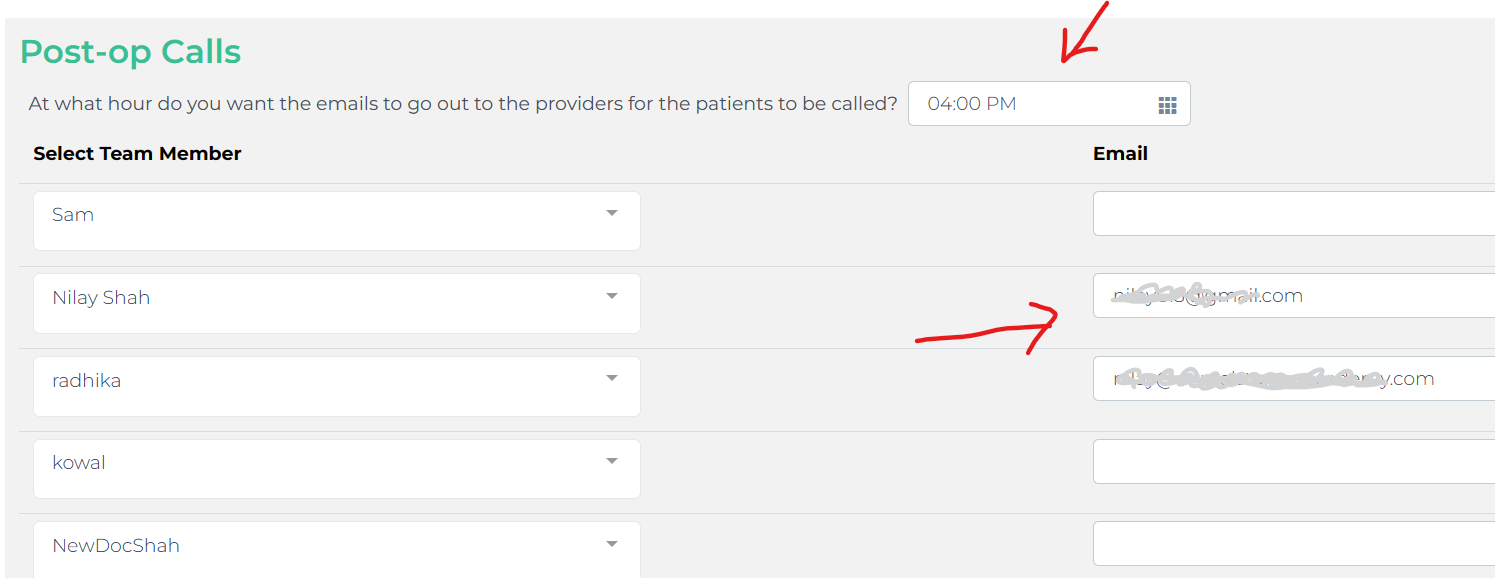
Task: Open the time picker grid icon
Action: tap(1167, 105)
